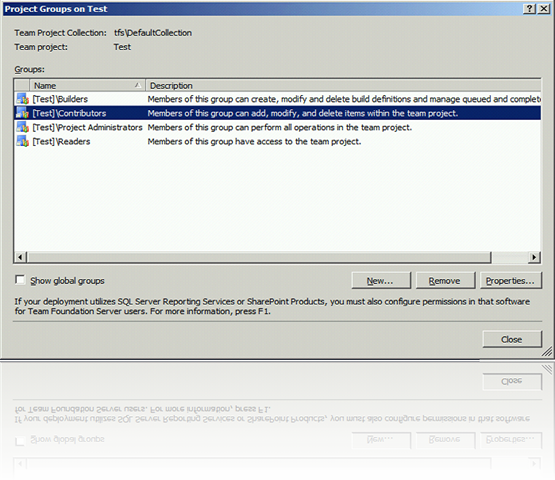Sort groups by the Description column header
The width and height of the screenshot is (555, 480).
[343, 86]
